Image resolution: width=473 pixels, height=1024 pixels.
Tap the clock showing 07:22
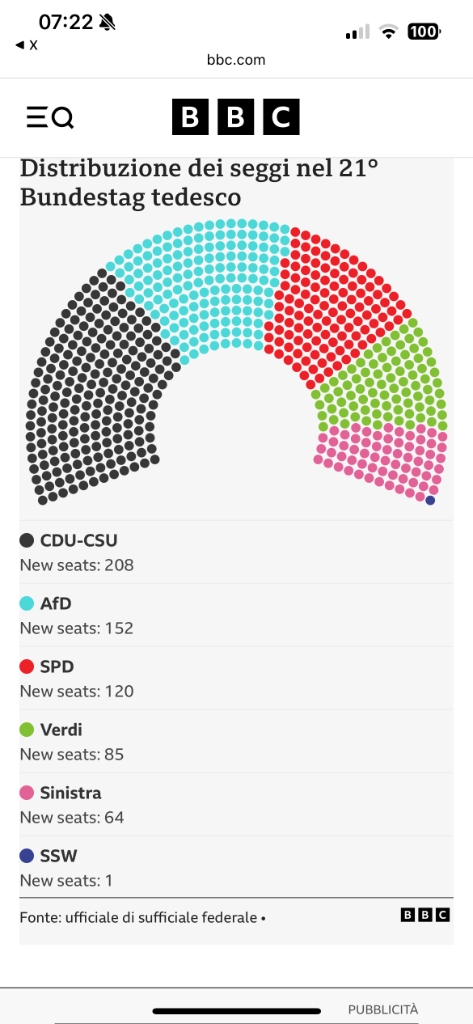click(x=66, y=22)
